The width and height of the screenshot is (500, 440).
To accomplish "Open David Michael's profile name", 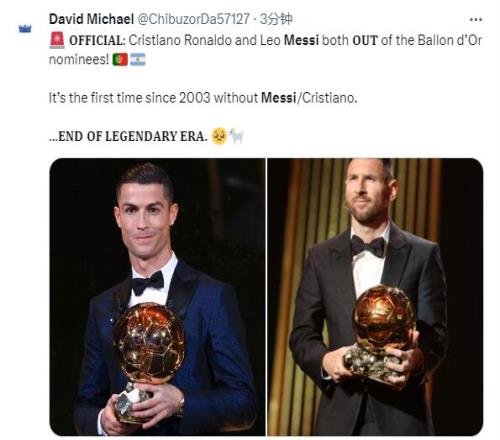I will click(x=91, y=19).
